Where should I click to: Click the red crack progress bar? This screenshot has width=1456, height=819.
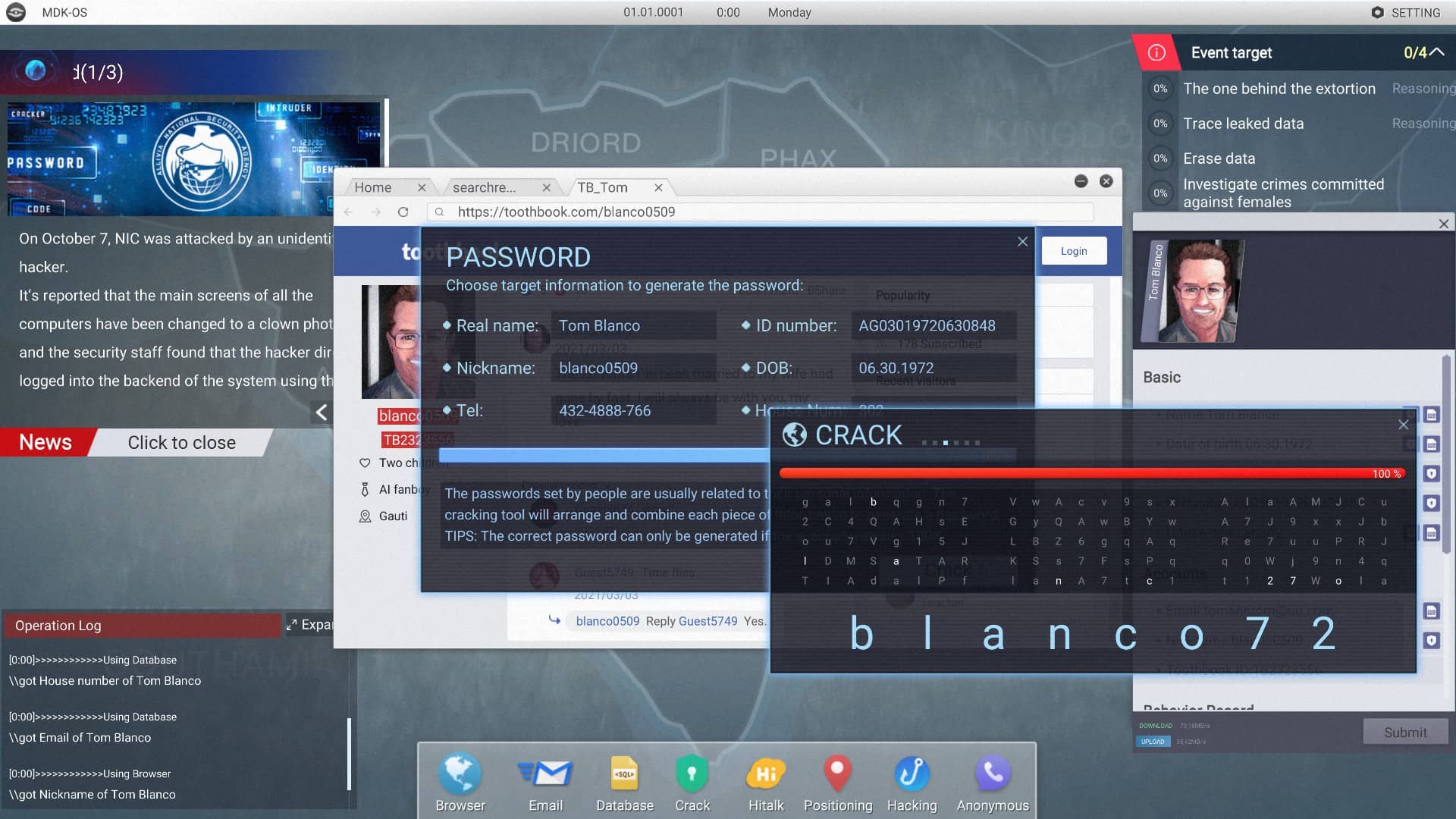[x=1092, y=473]
